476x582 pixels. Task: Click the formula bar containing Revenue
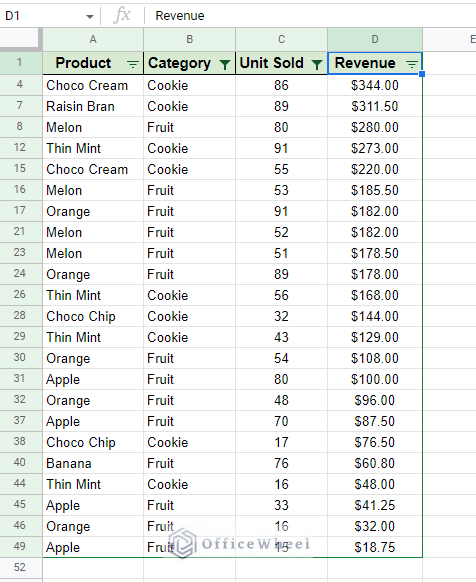pyautogui.click(x=310, y=16)
